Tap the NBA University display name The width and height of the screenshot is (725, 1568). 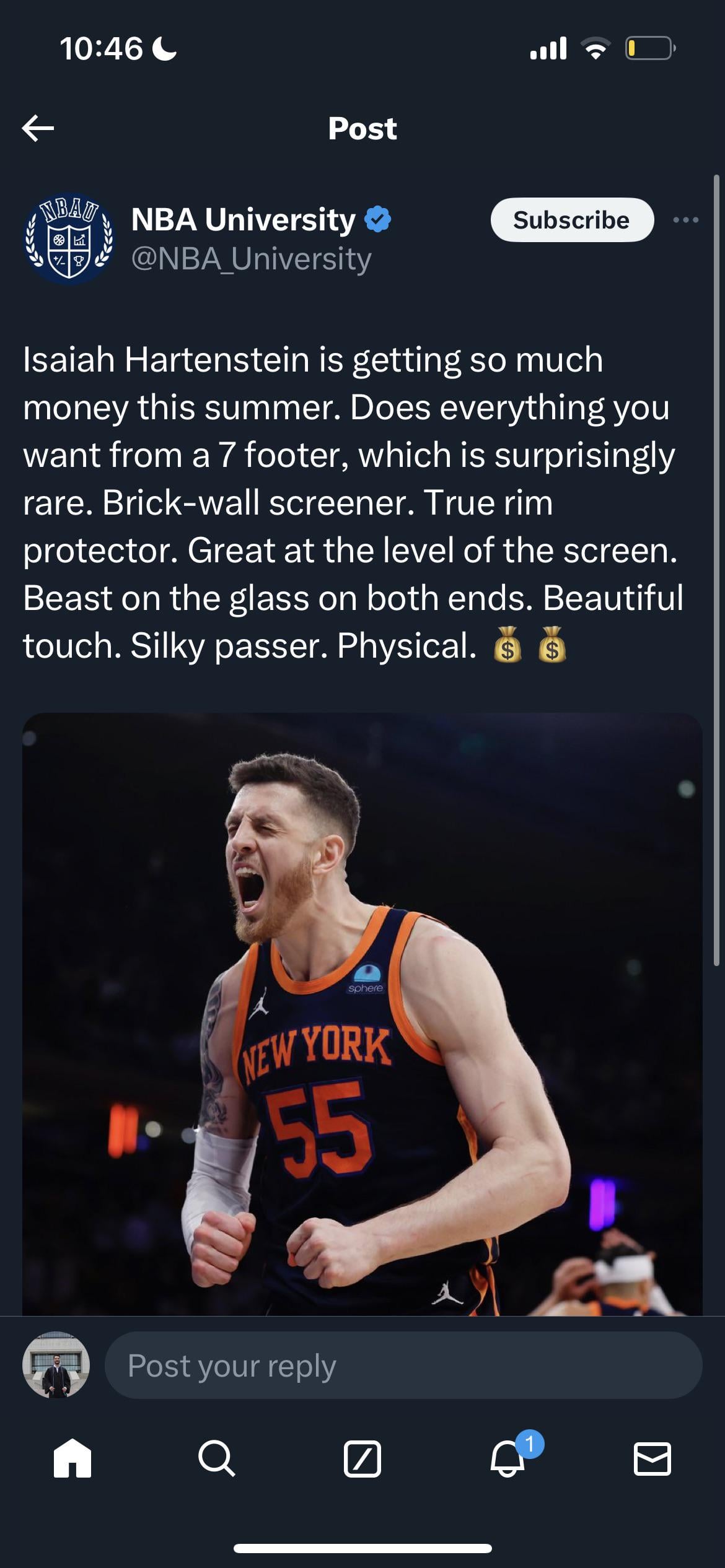click(x=244, y=220)
